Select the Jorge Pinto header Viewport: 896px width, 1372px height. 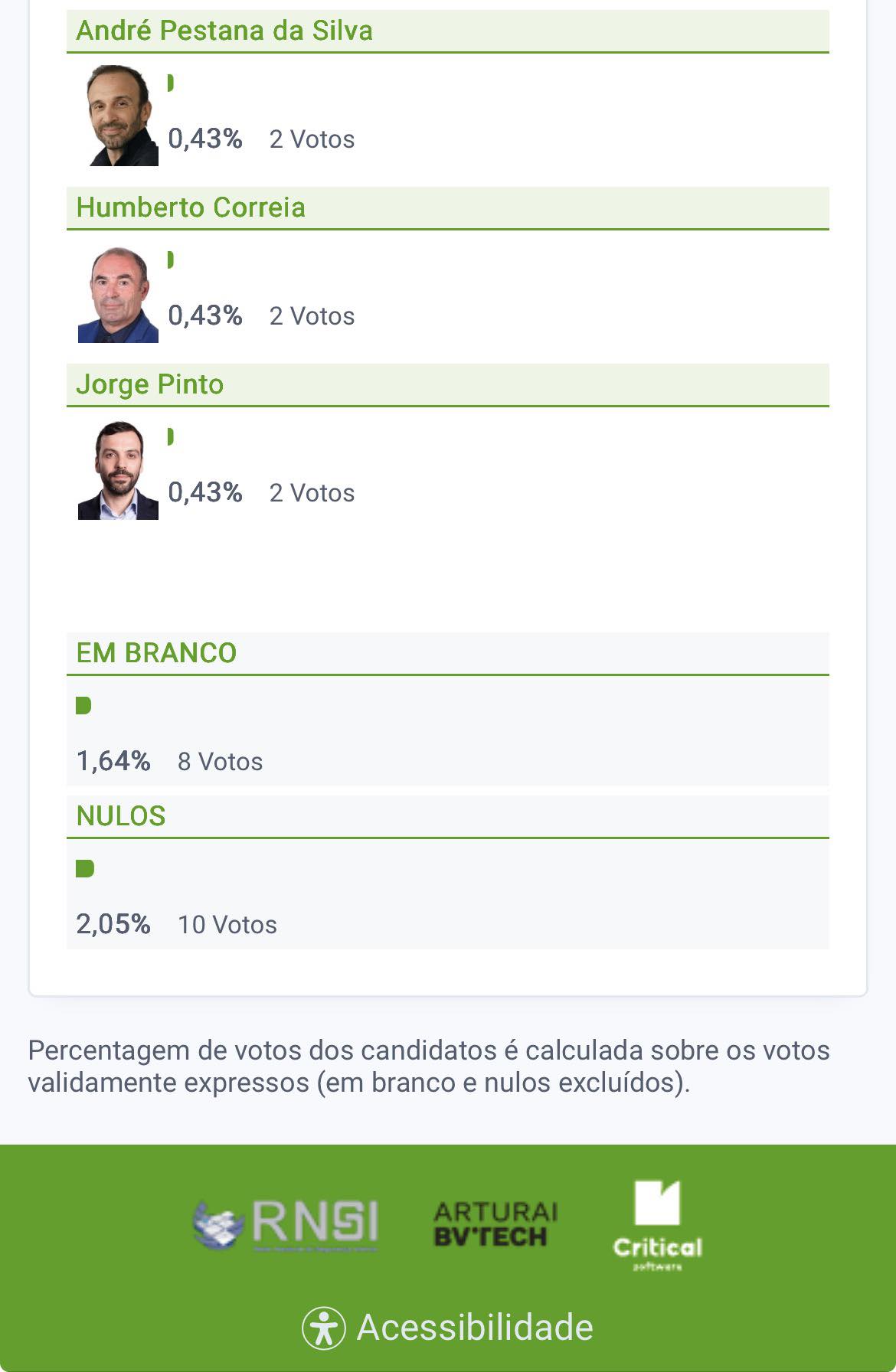448,384
